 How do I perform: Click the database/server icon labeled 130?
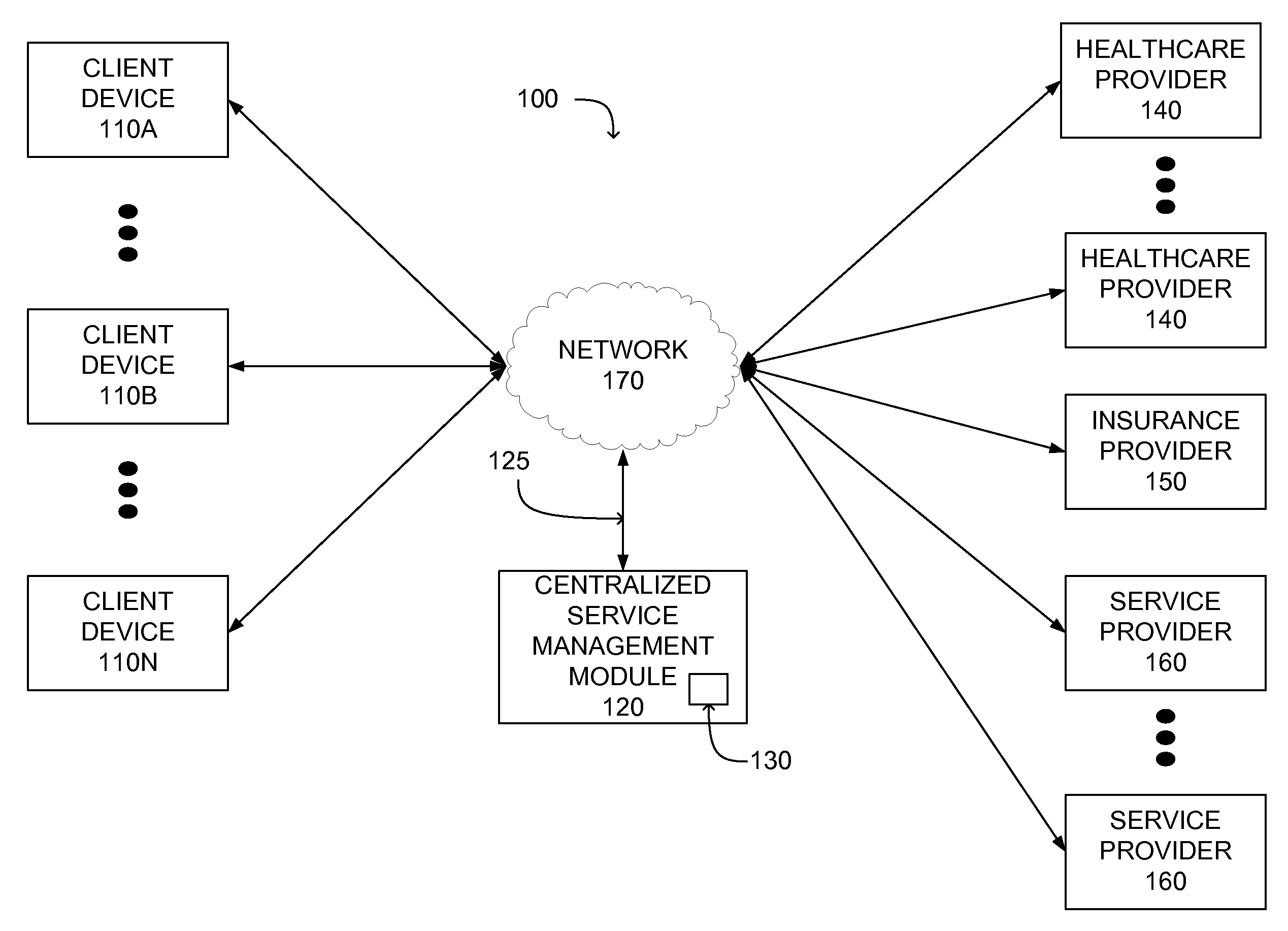point(730,666)
